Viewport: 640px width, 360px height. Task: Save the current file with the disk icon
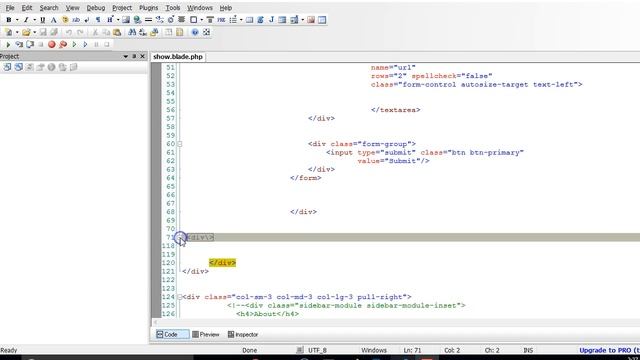[43, 32]
